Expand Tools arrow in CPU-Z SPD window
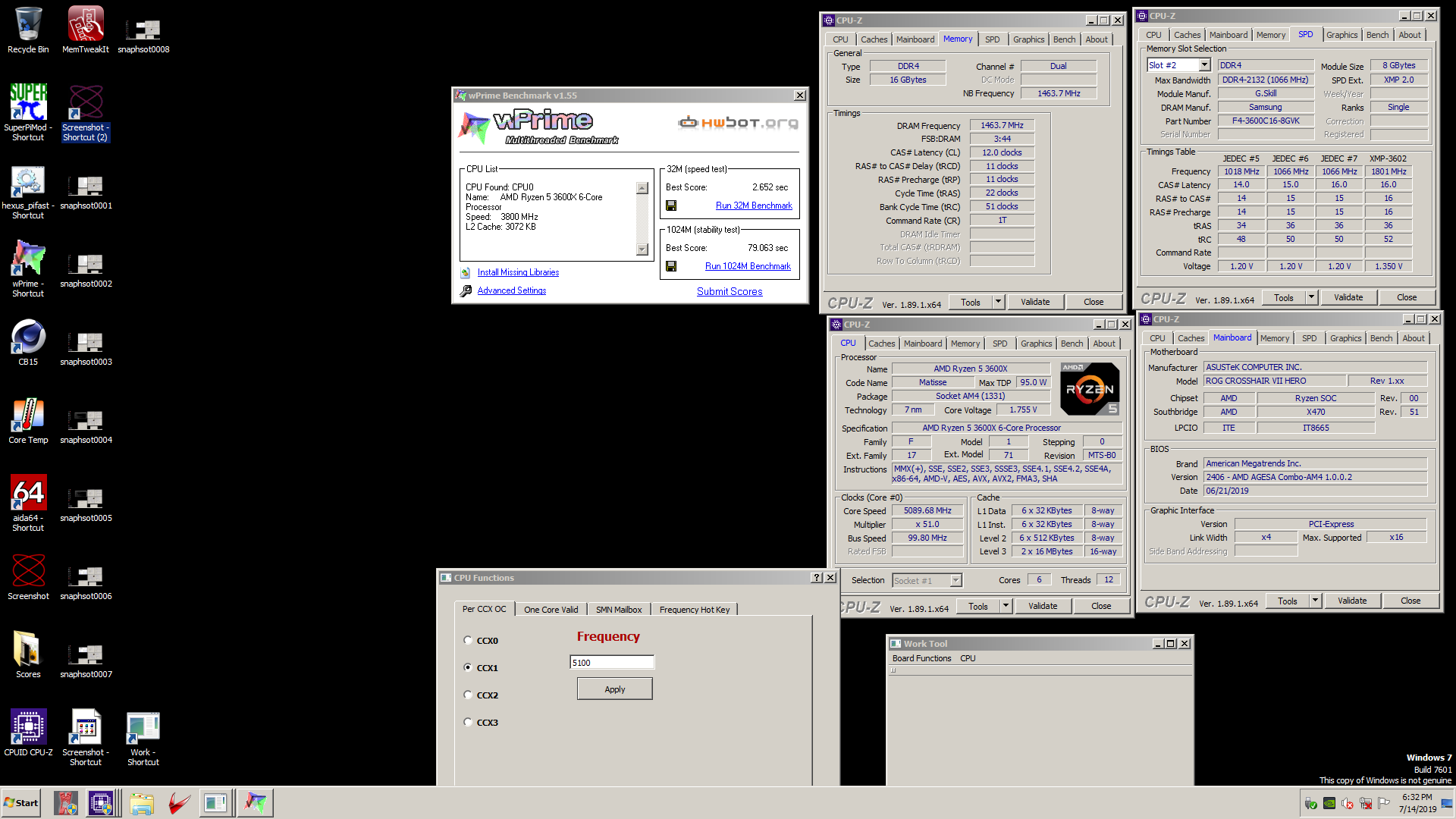This screenshot has width=1456, height=819. [1311, 297]
